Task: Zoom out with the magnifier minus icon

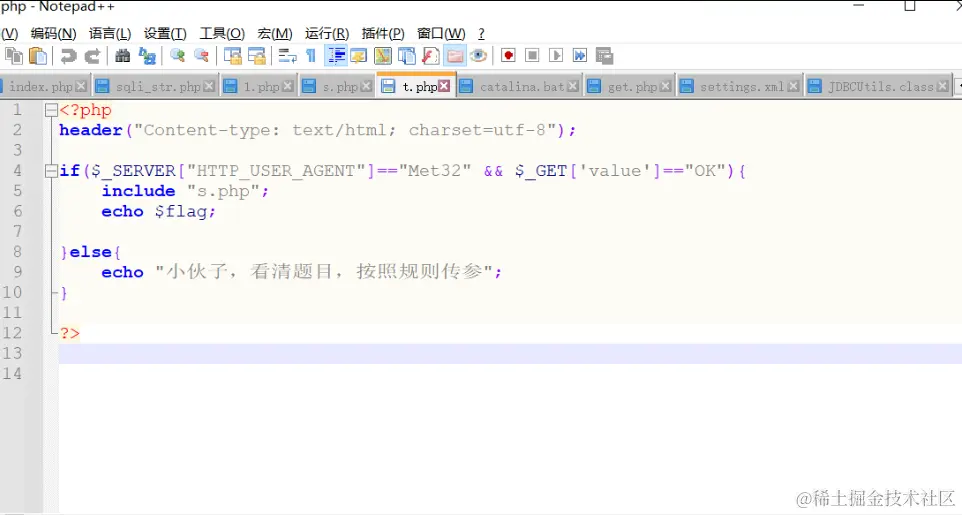Action: tap(201, 56)
